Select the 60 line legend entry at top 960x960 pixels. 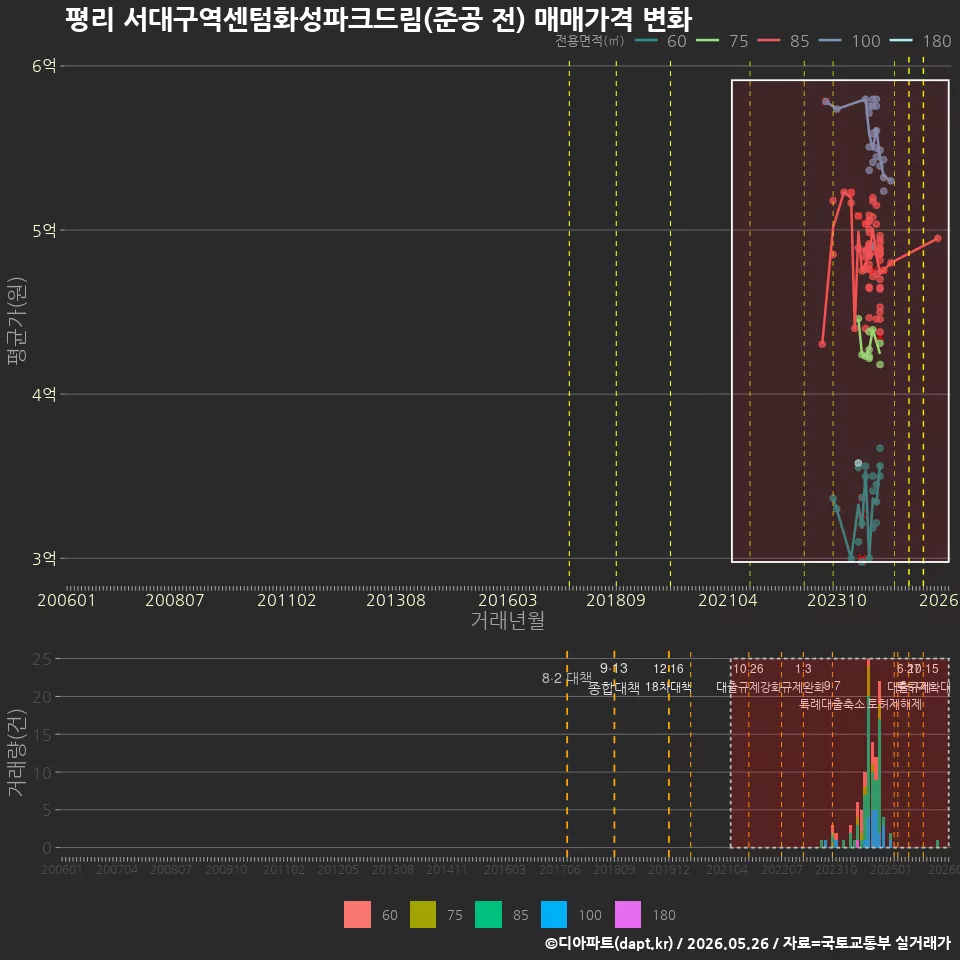(661, 41)
